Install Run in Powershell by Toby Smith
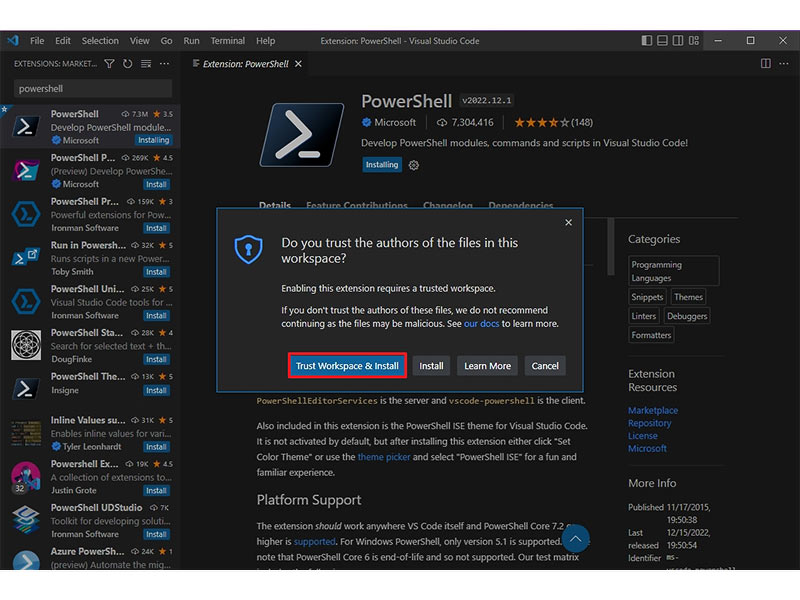This screenshot has width=800, height=600. coord(156,272)
